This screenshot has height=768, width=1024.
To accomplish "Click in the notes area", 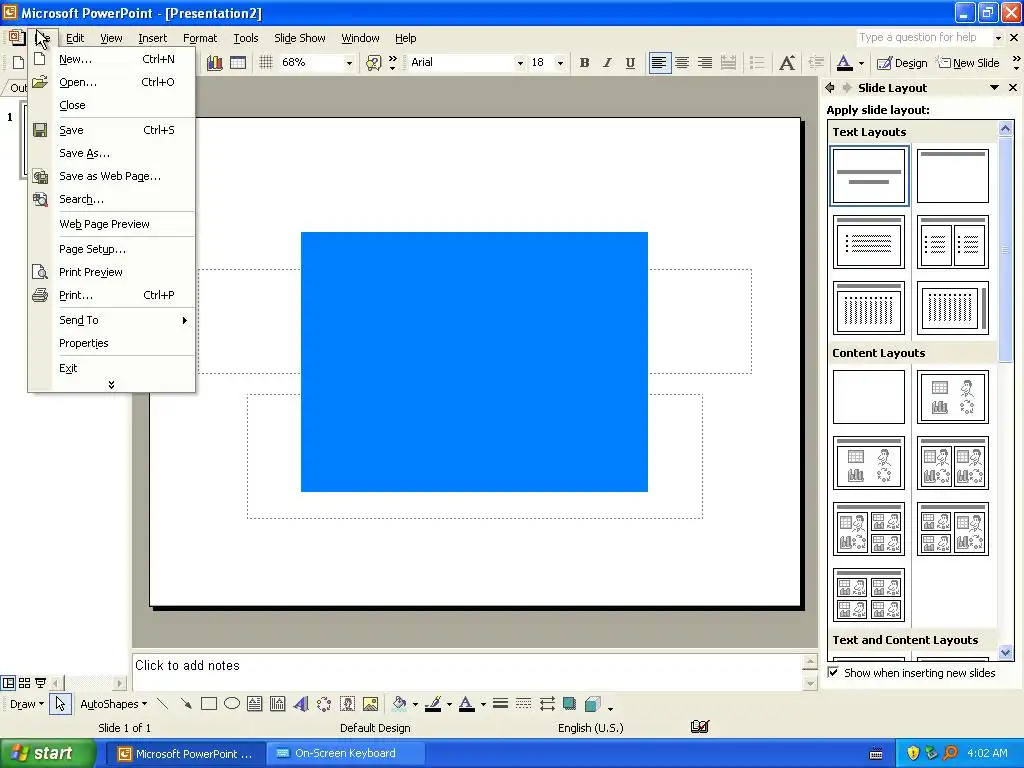I will [467, 671].
